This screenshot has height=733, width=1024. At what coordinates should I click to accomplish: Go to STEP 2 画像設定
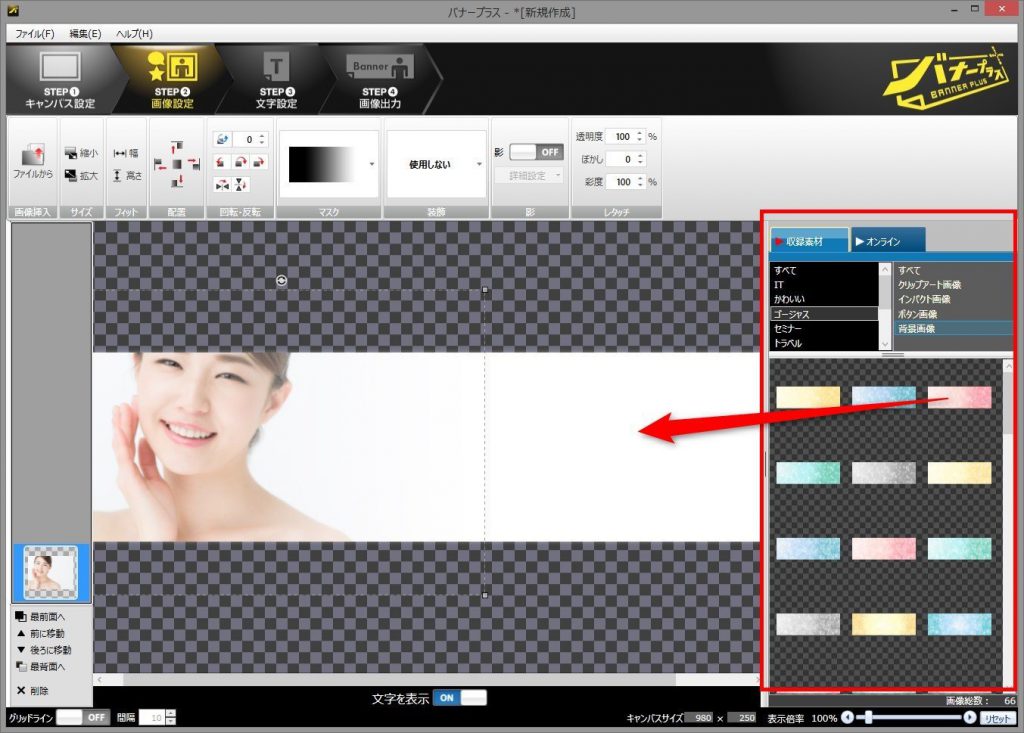click(172, 79)
